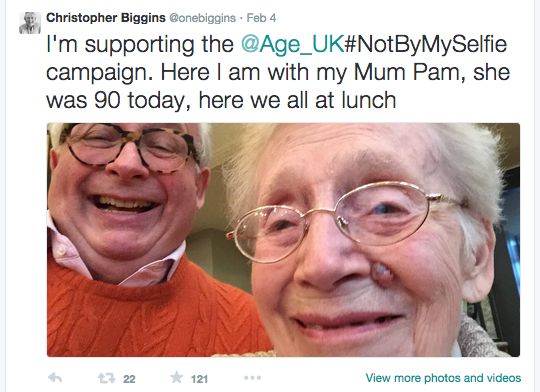Open the more options three-dot menu
This screenshot has width=540, height=392.
click(x=252, y=378)
